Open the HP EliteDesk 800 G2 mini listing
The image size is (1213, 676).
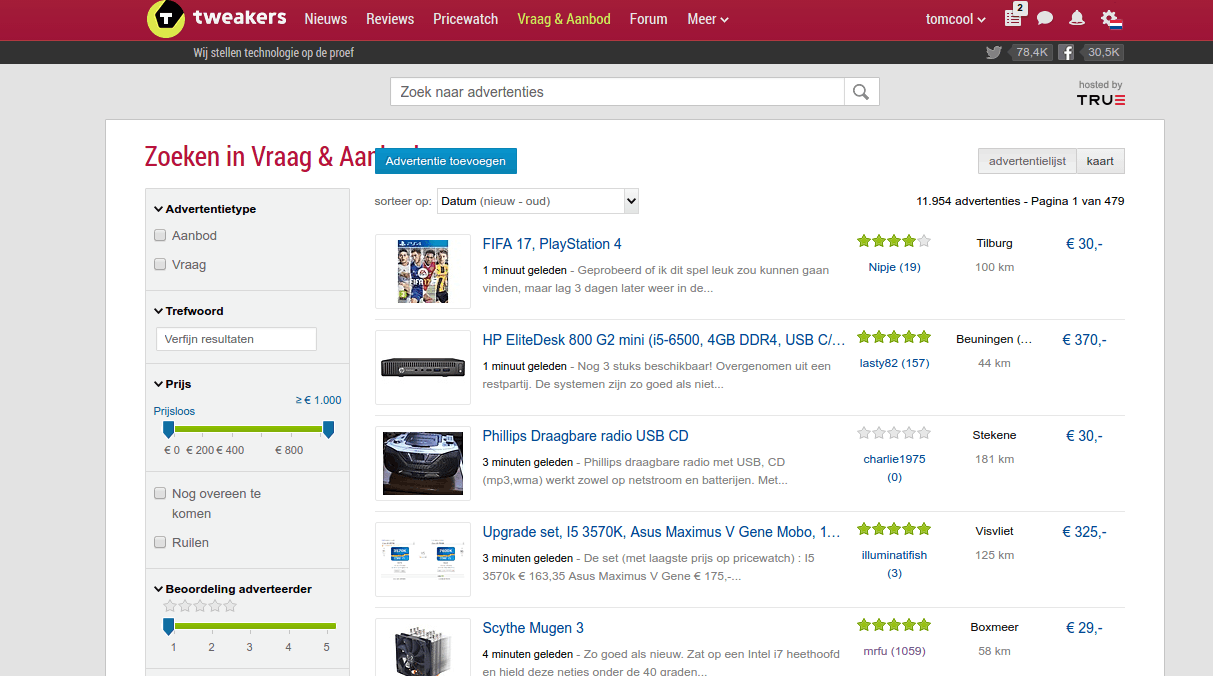tap(664, 340)
